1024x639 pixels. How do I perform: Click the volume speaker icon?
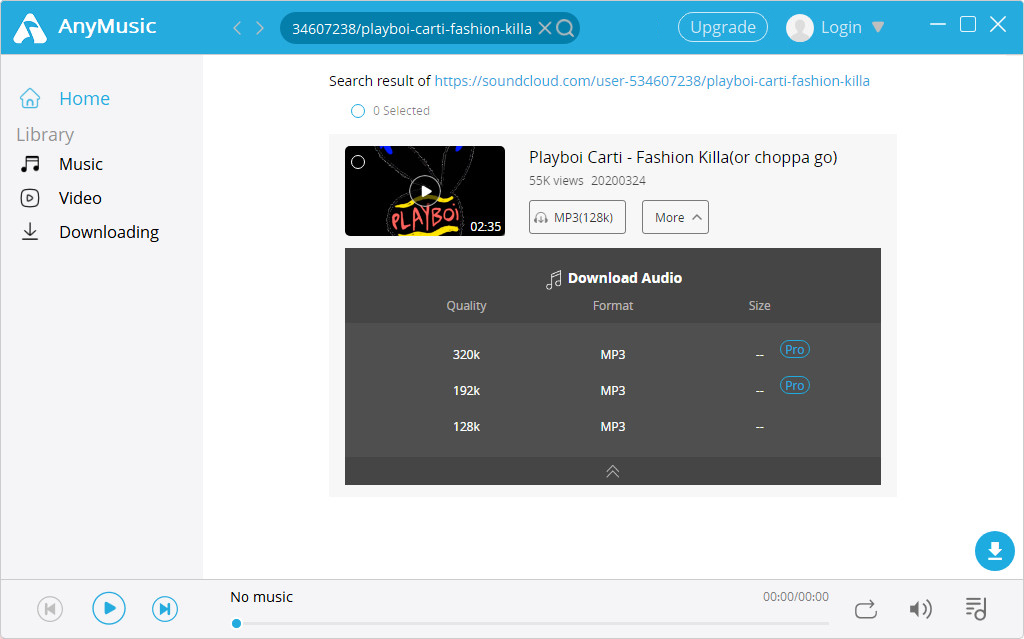[x=921, y=609]
